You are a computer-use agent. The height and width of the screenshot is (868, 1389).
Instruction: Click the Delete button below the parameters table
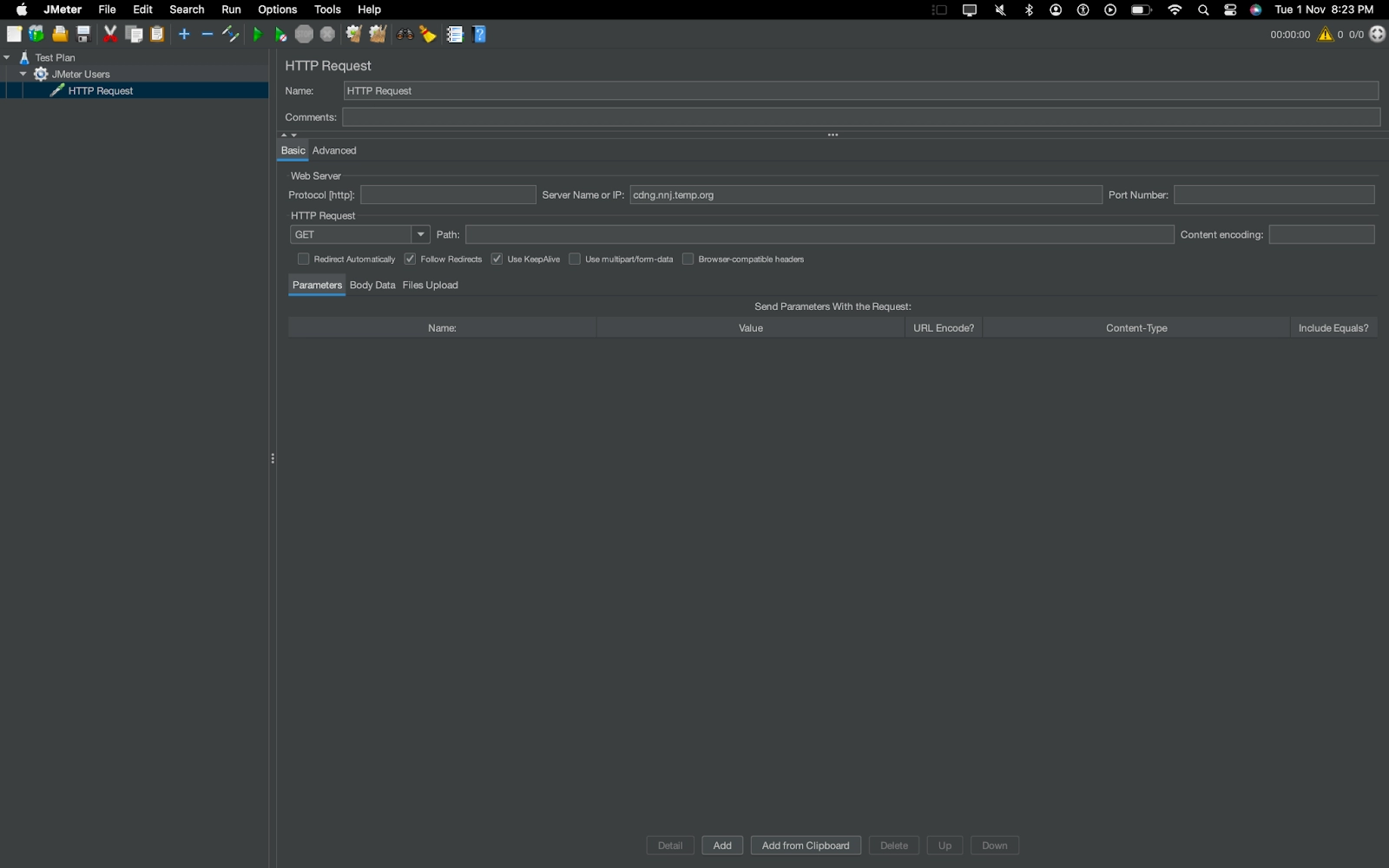pos(894,845)
